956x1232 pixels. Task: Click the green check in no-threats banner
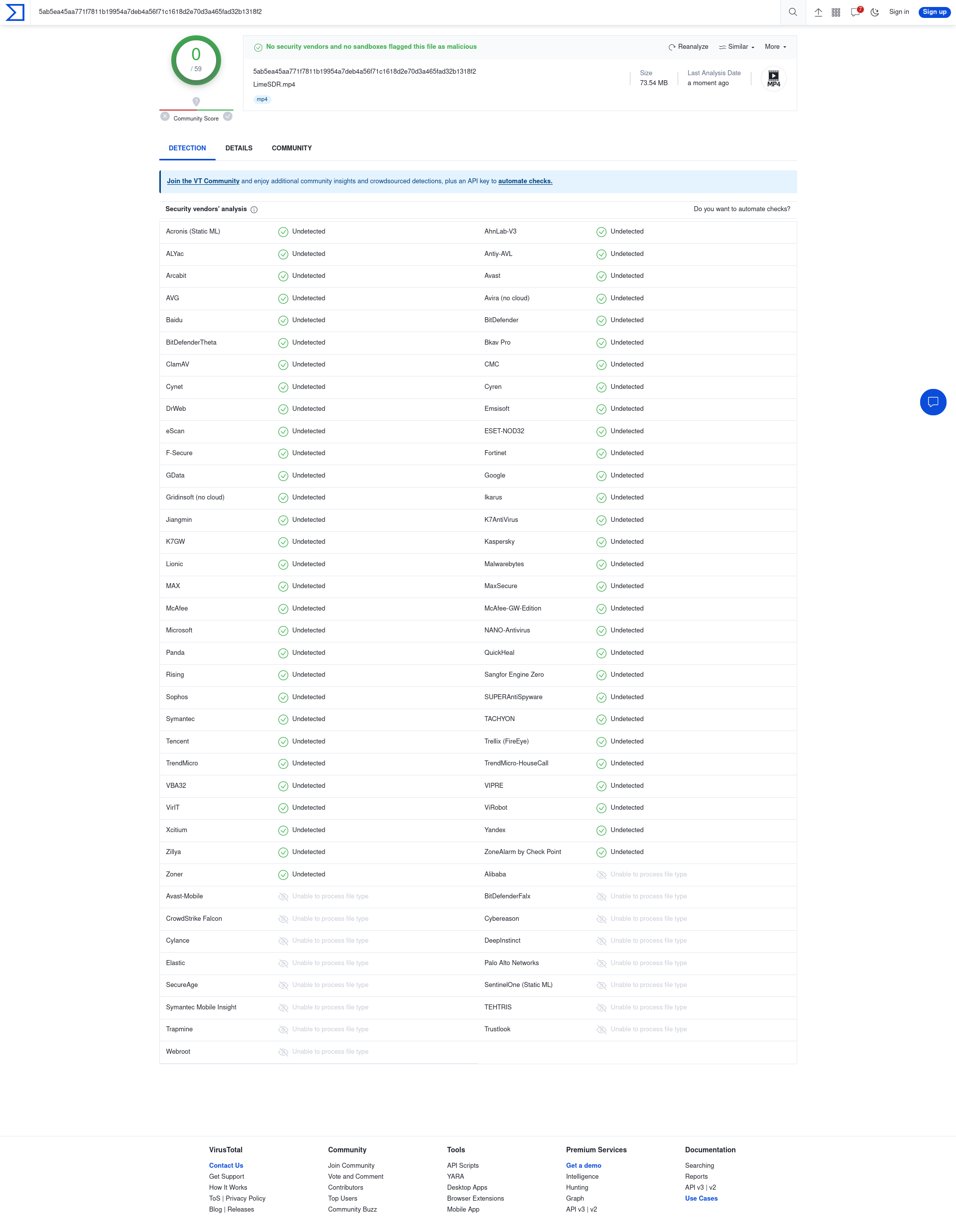tap(258, 47)
